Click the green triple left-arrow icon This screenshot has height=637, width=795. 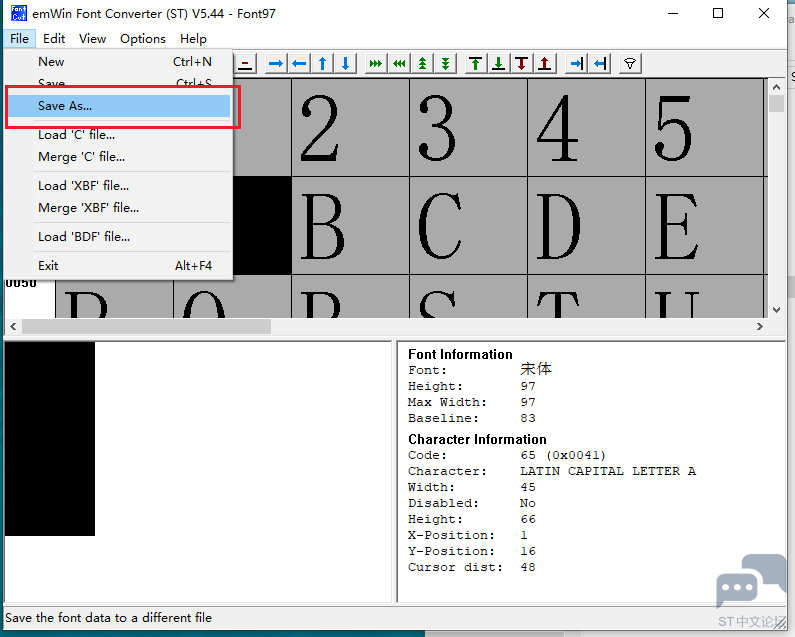[399, 63]
